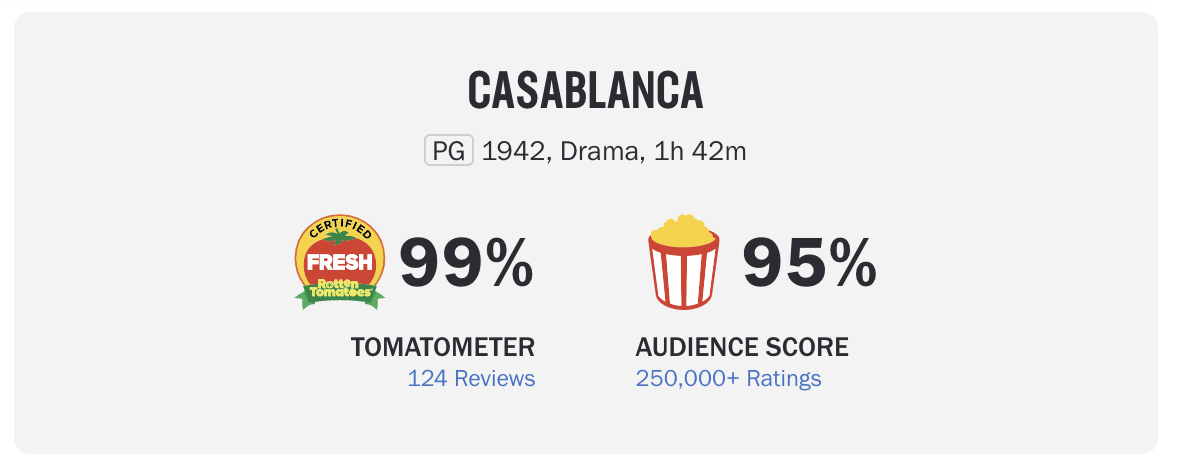Click the PG rating badge
1180x466 pixels.
449,151
